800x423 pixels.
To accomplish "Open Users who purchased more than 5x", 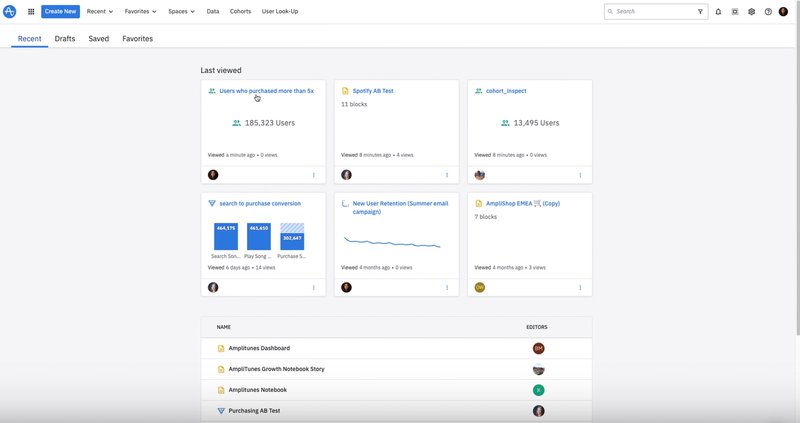I will pyautogui.click(x=266, y=91).
